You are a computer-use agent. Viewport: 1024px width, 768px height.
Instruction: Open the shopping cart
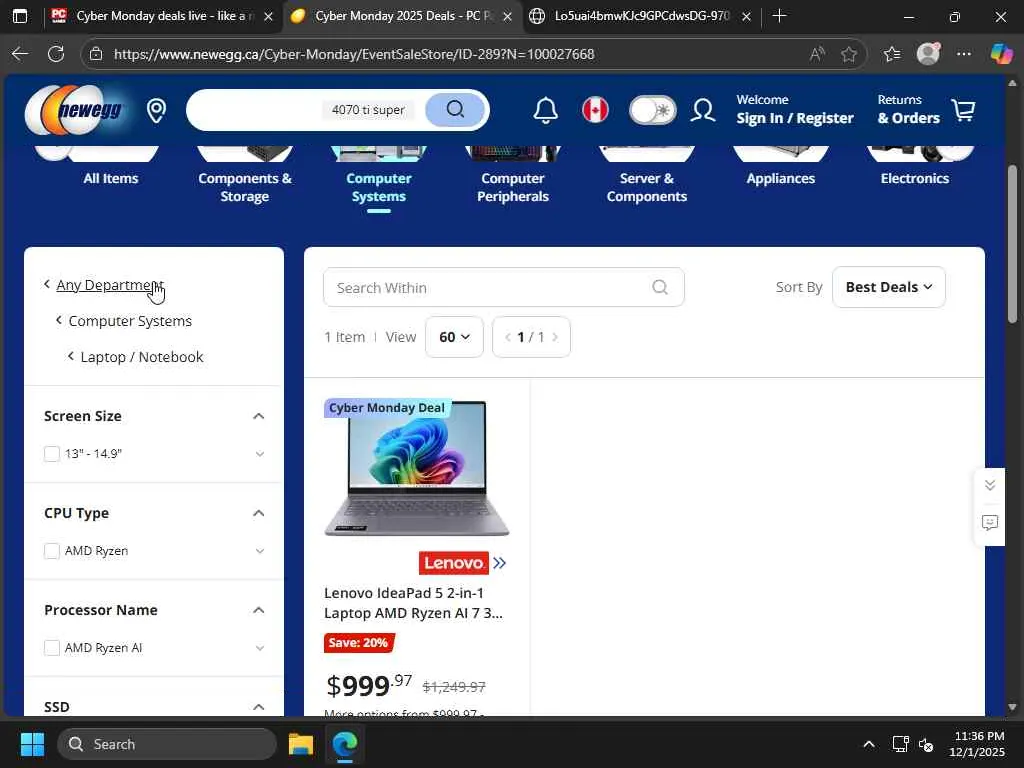tap(963, 110)
